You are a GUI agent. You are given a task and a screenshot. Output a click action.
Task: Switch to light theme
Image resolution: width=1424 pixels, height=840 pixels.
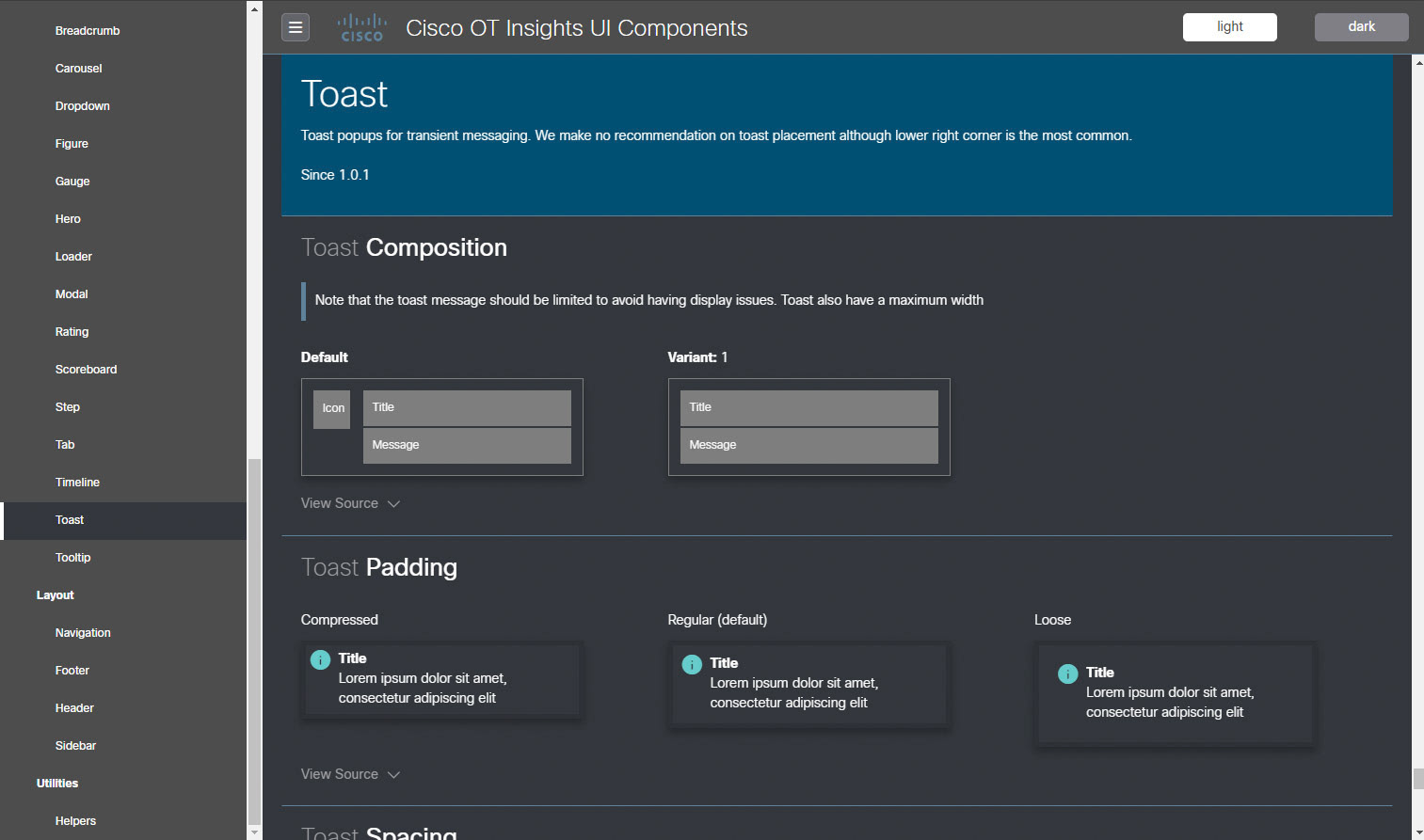pyautogui.click(x=1229, y=27)
